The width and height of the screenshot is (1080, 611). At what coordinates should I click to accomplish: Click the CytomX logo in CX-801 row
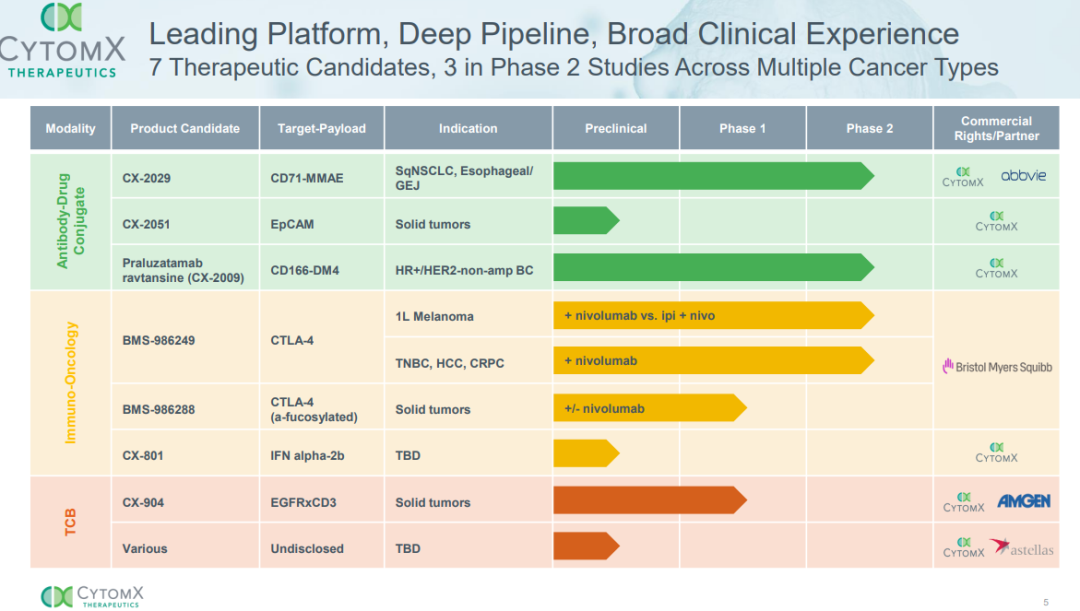pyautogui.click(x=996, y=454)
